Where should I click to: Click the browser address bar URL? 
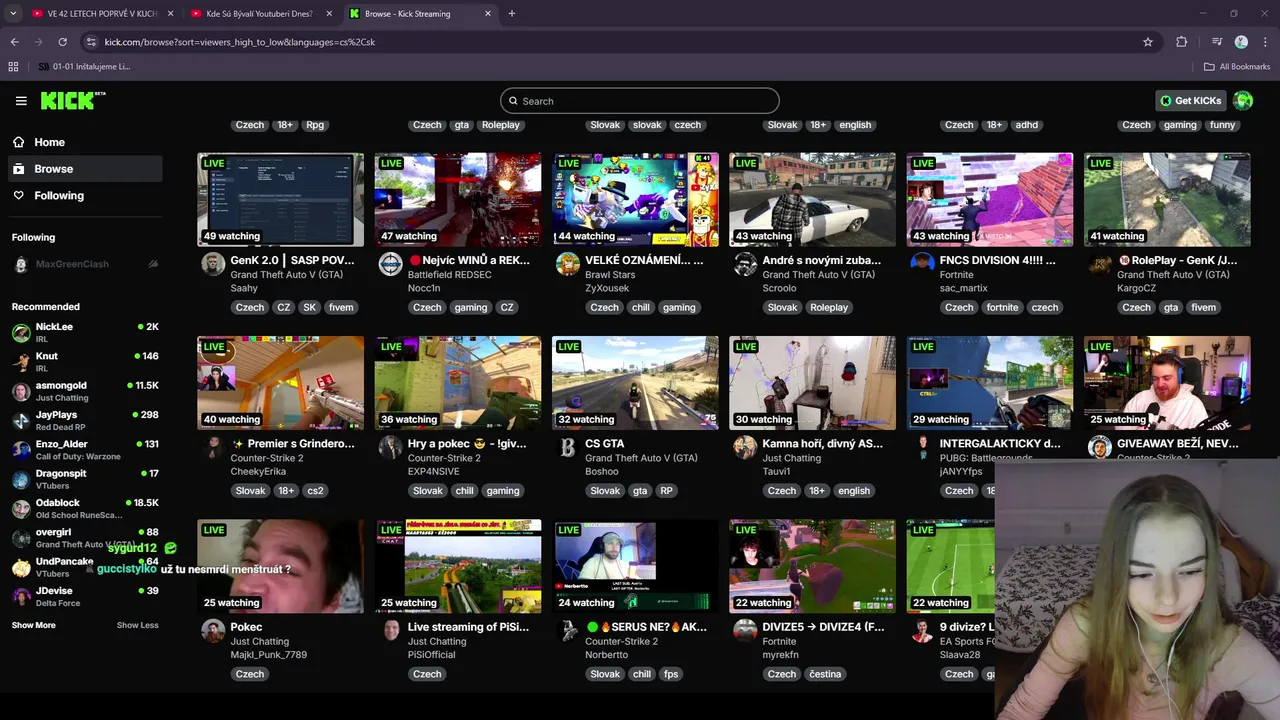(x=240, y=42)
